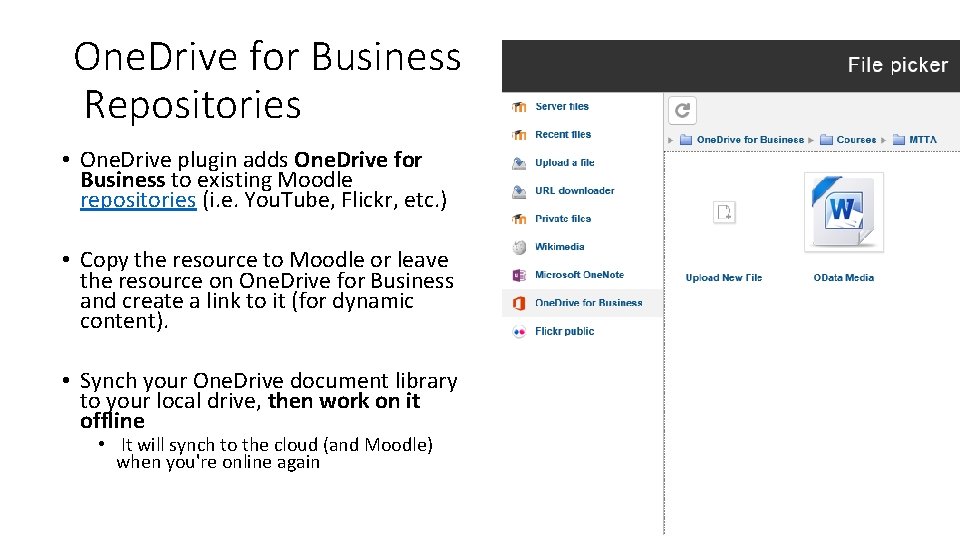Click the Wikimedia globe icon
This screenshot has height=540, width=960.
coord(519,247)
